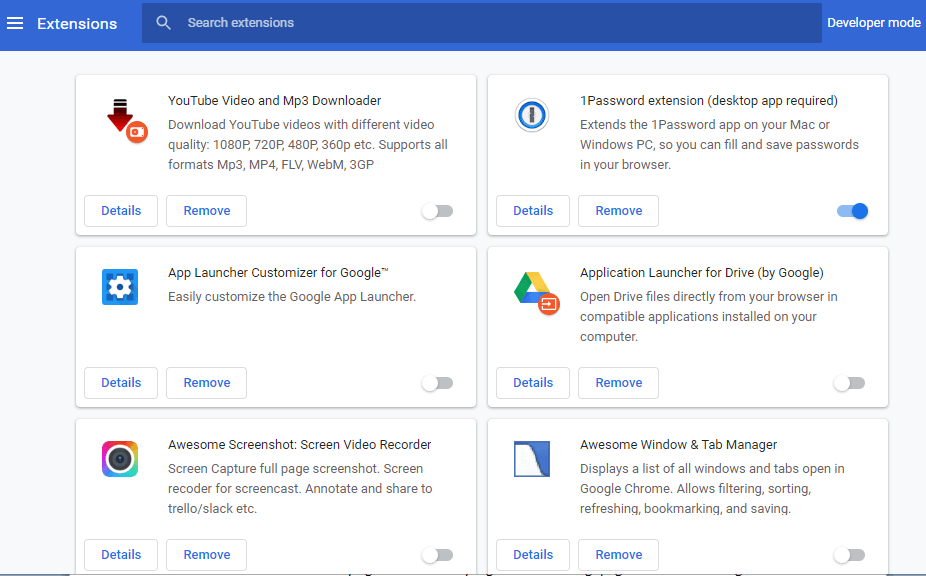Remove the 1Password extension

coord(618,211)
